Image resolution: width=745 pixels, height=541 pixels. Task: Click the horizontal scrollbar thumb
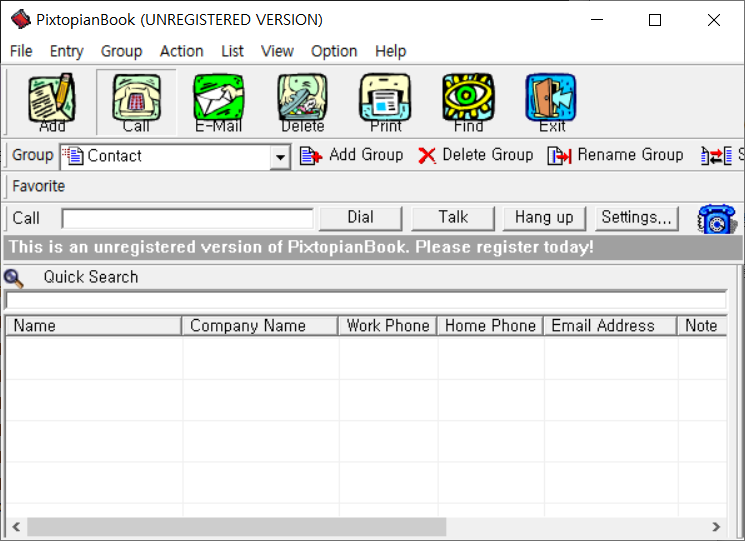237,527
